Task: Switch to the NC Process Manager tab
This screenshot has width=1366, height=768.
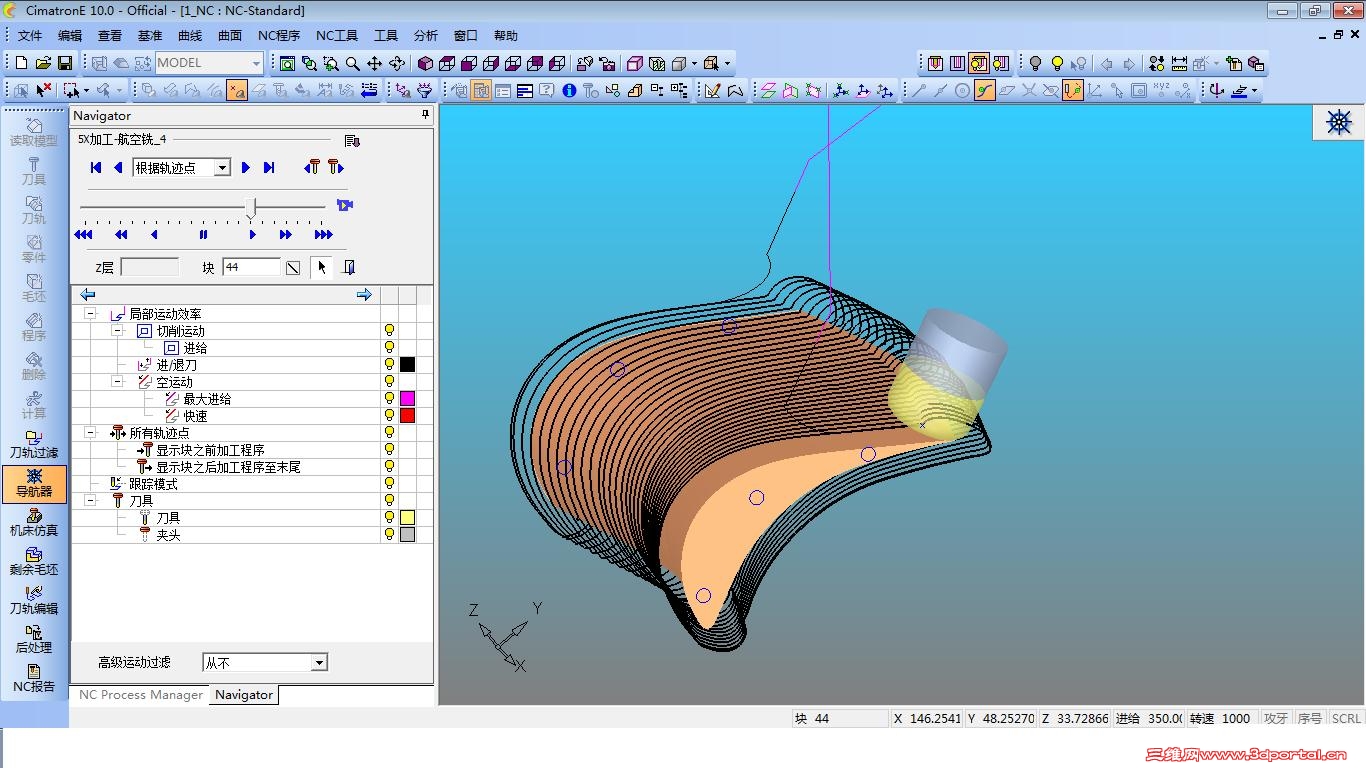Action: click(x=140, y=695)
